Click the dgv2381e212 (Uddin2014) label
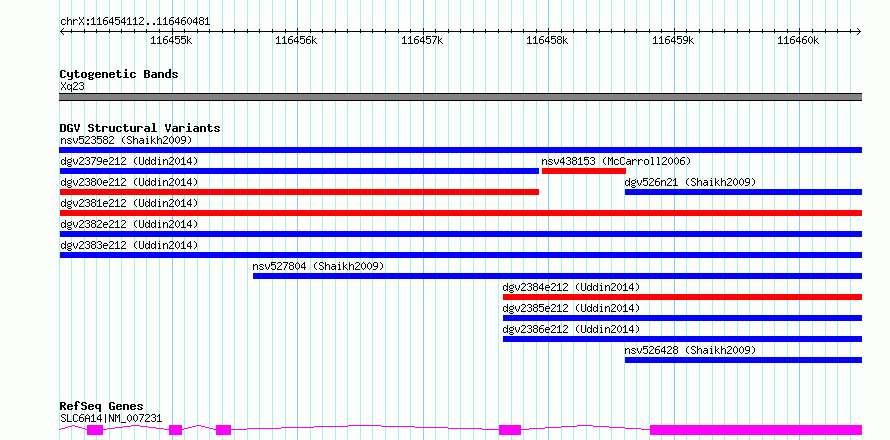 click(129, 203)
